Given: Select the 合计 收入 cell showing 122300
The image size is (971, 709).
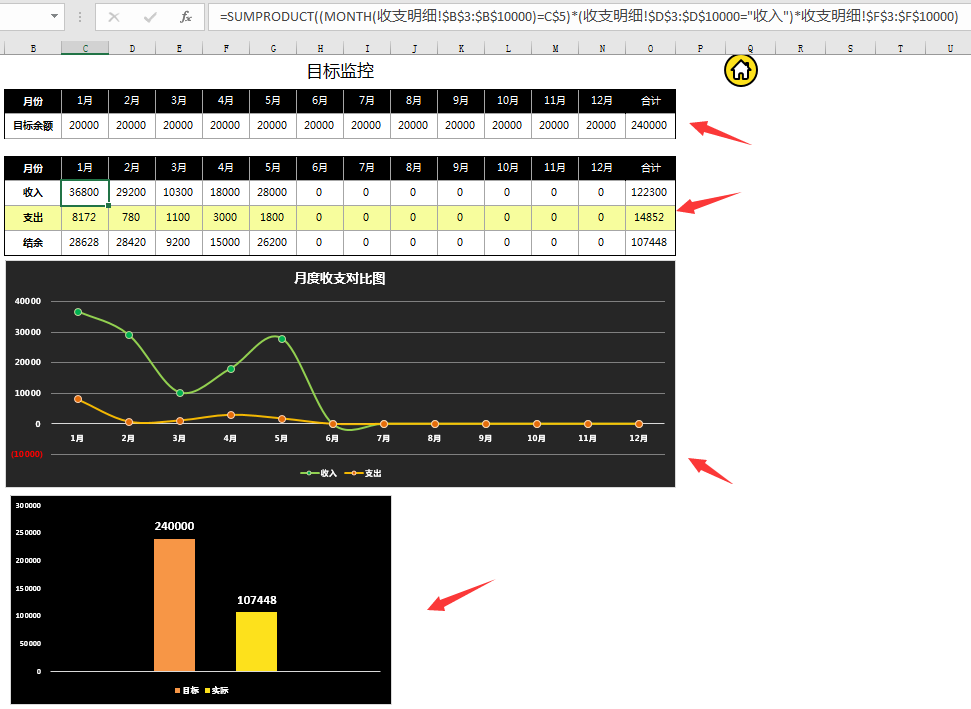Looking at the screenshot, I should pyautogui.click(x=650, y=193).
